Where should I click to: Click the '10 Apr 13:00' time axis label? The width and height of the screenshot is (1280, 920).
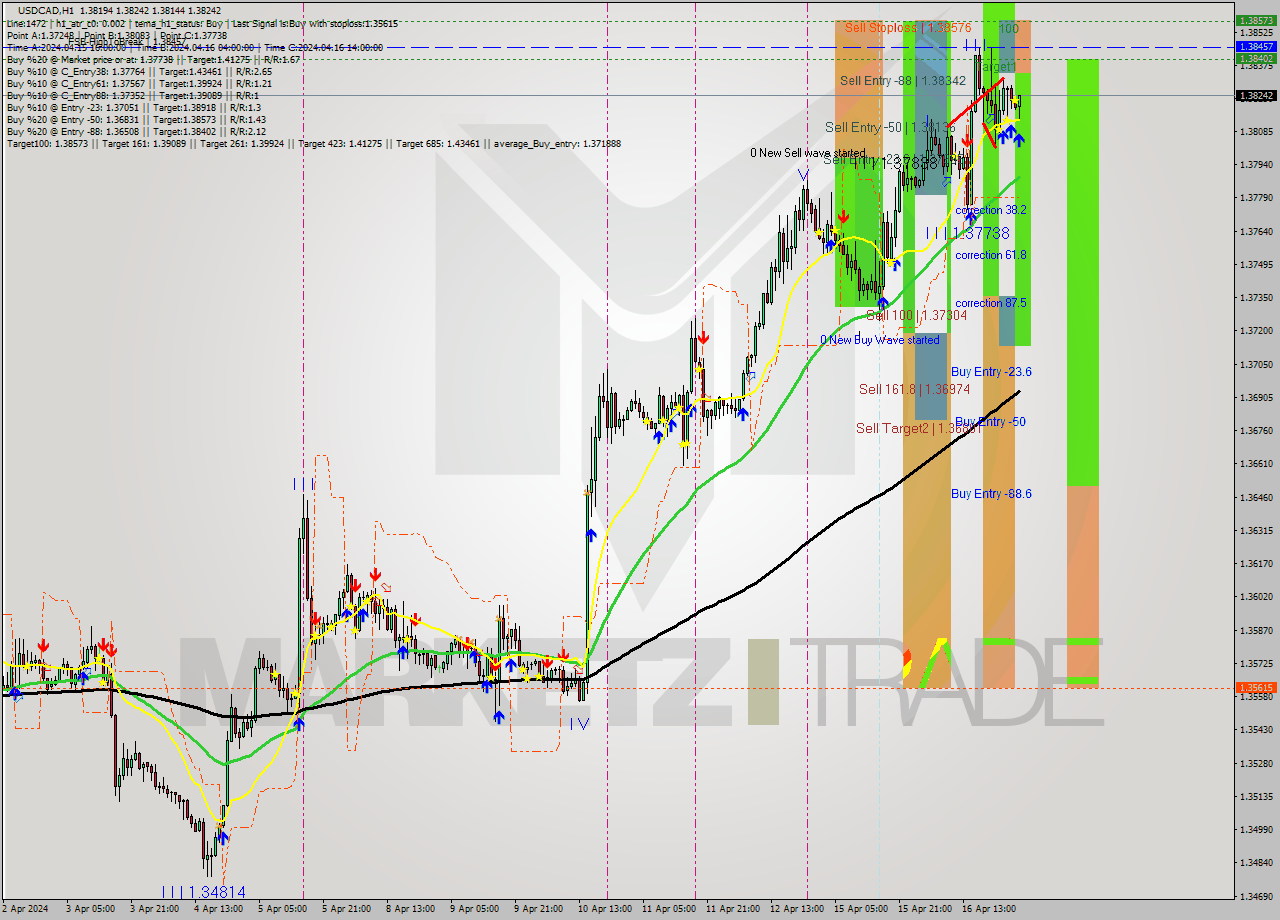[607, 909]
